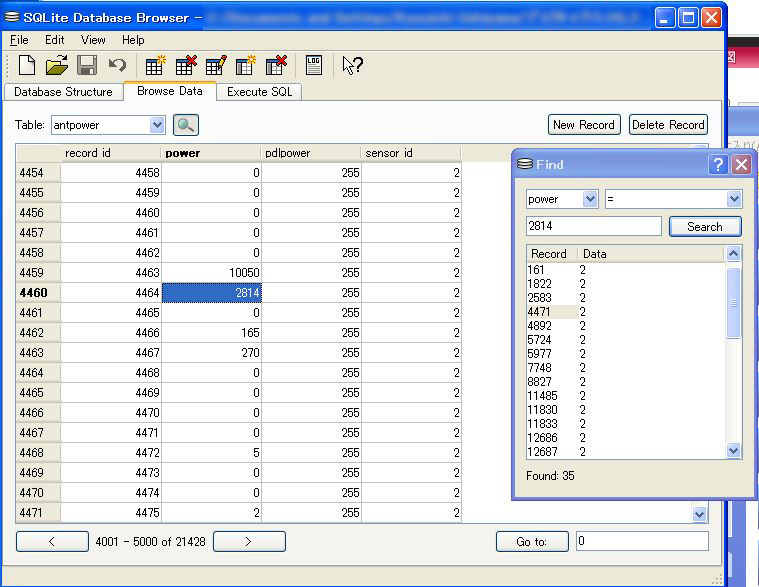Go to the previous page of records
This screenshot has width=759, height=587.
pyautogui.click(x=52, y=542)
